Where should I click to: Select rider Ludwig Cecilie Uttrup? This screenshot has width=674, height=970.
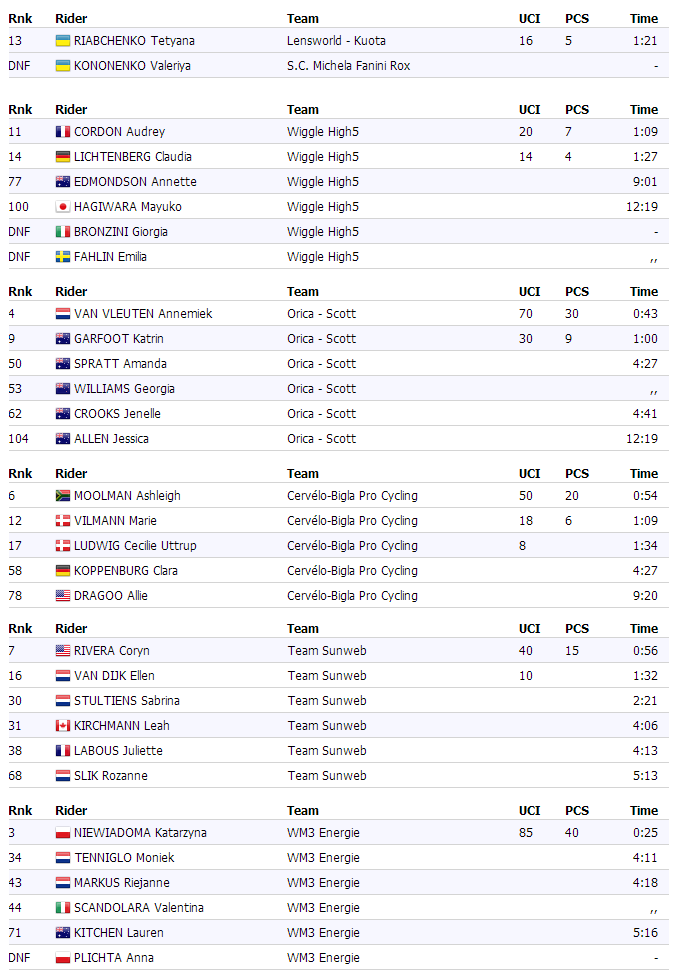135,546
